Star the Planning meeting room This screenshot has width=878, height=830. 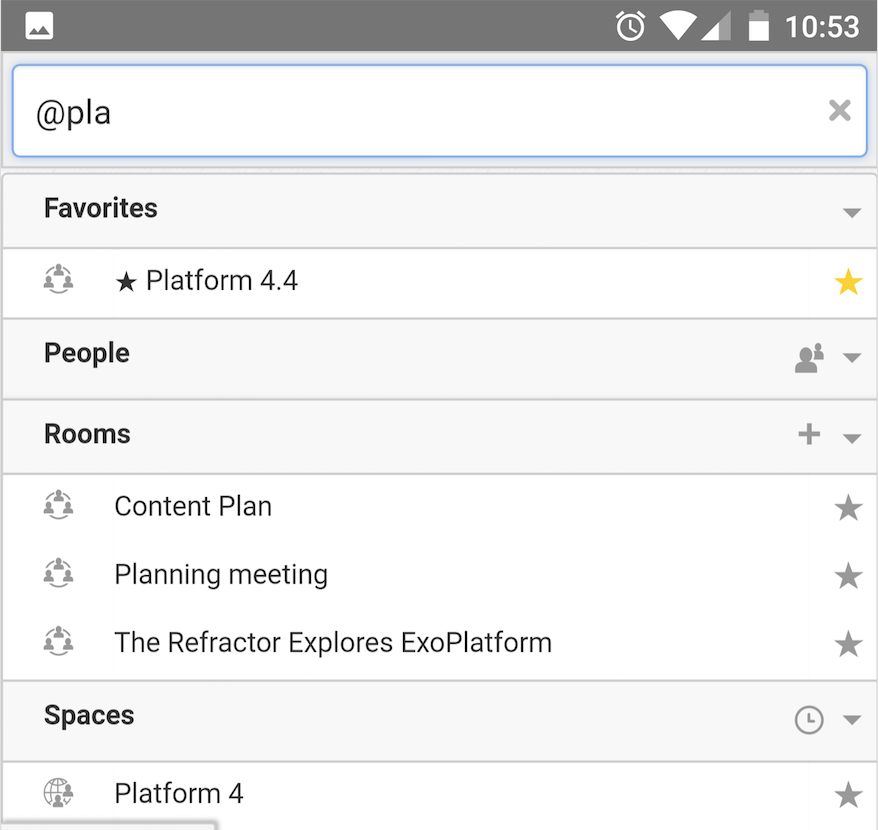(848, 576)
